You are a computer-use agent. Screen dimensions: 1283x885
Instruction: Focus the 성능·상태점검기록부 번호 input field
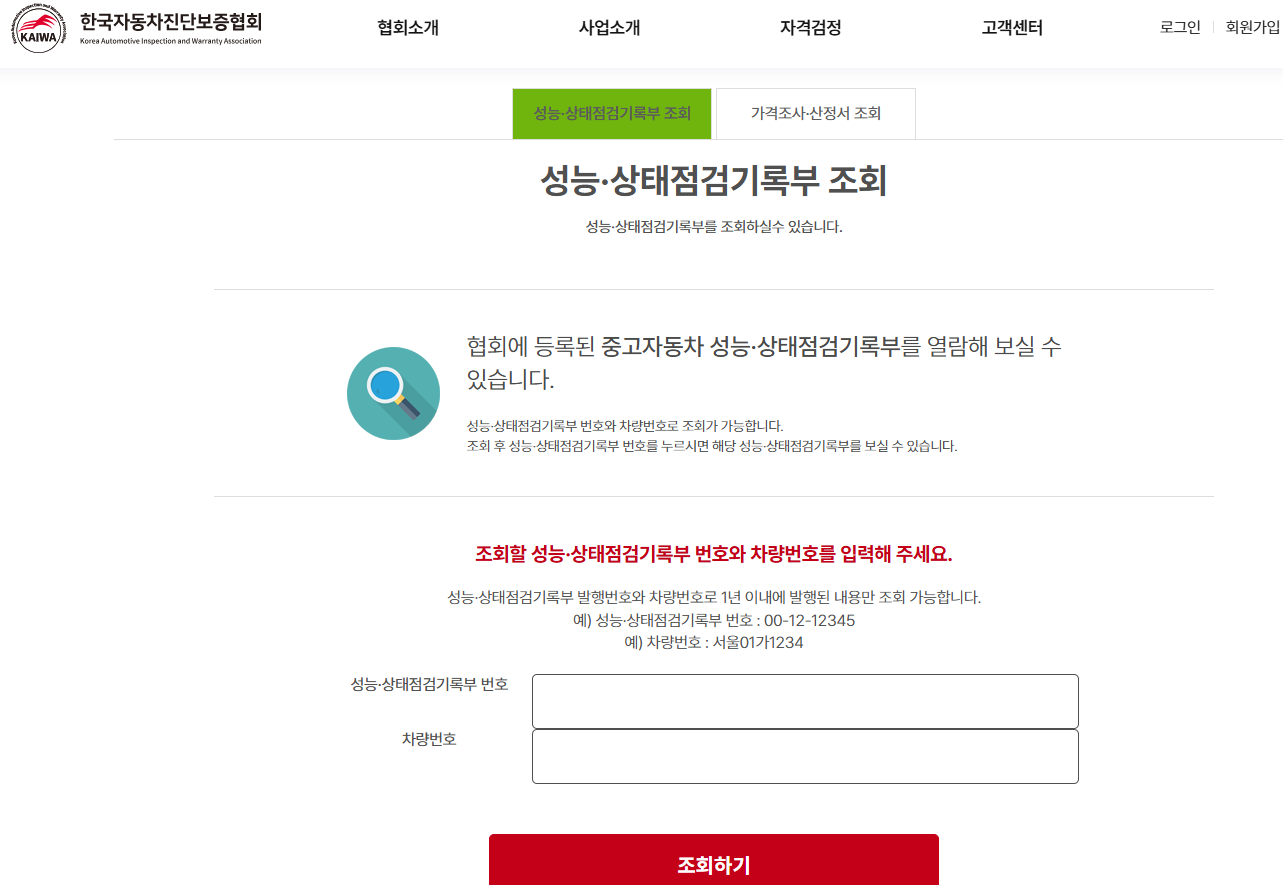[x=805, y=701]
